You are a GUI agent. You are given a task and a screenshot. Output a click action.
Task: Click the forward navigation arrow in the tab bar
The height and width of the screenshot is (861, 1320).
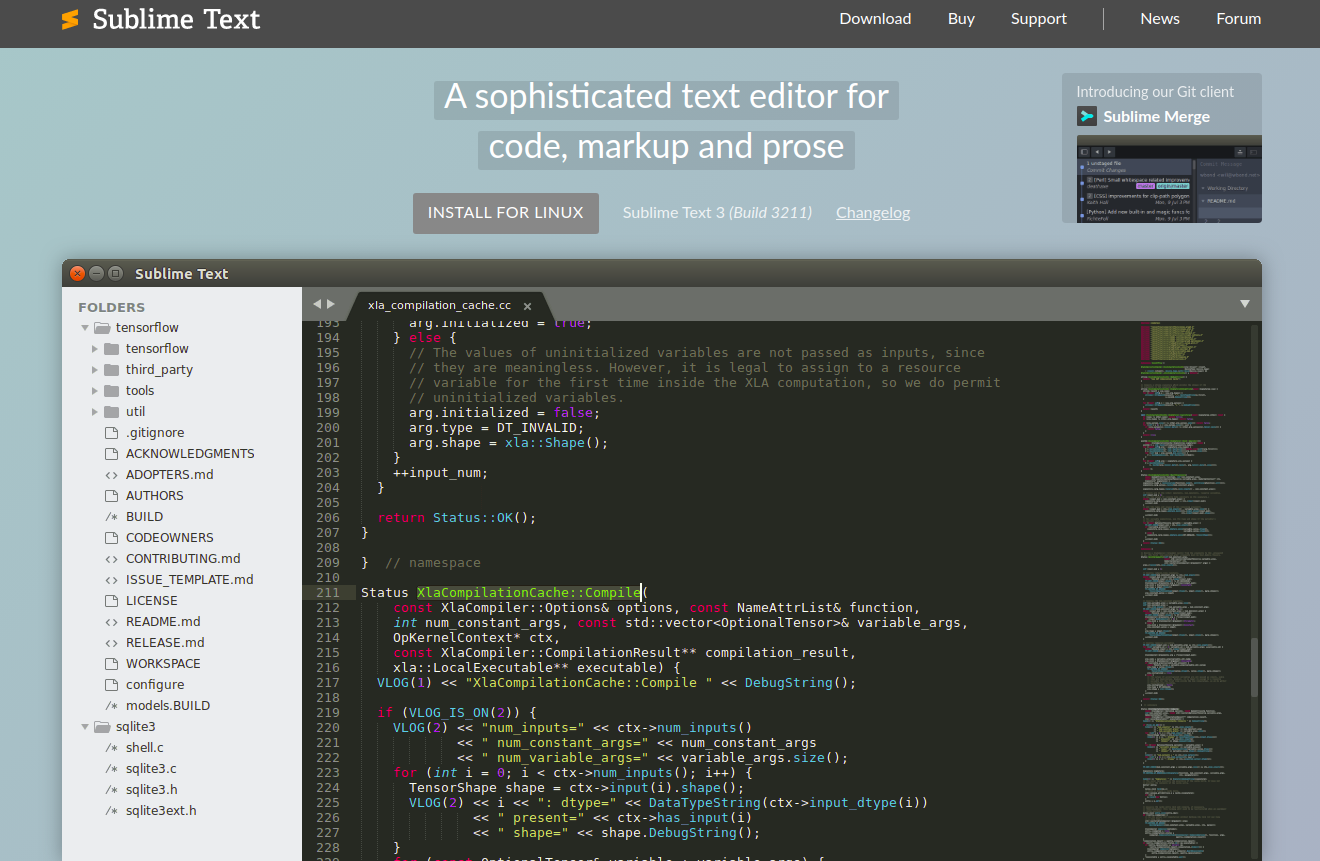[x=330, y=302]
